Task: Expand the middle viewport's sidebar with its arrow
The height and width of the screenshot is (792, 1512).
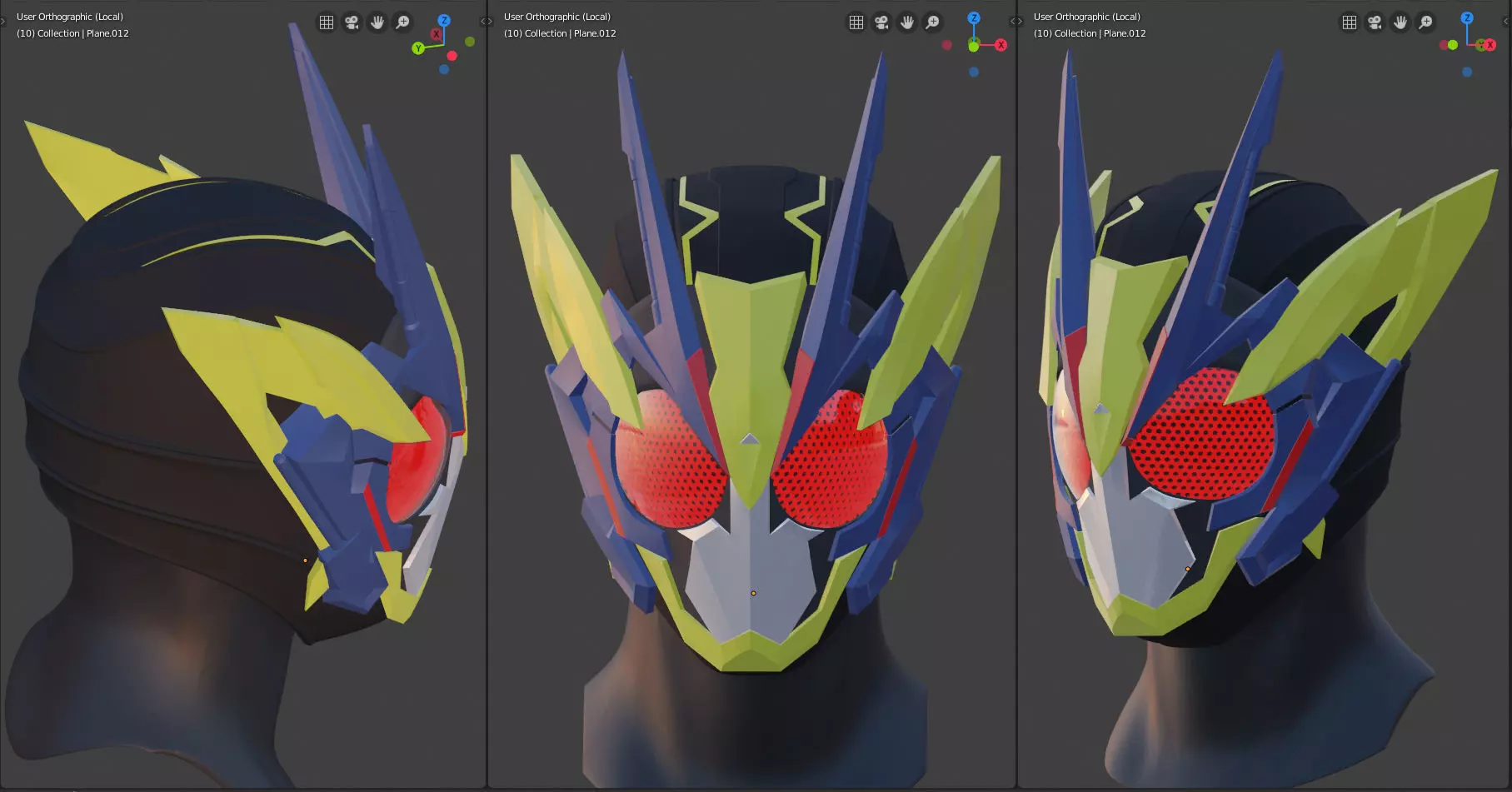Action: click(1013, 22)
